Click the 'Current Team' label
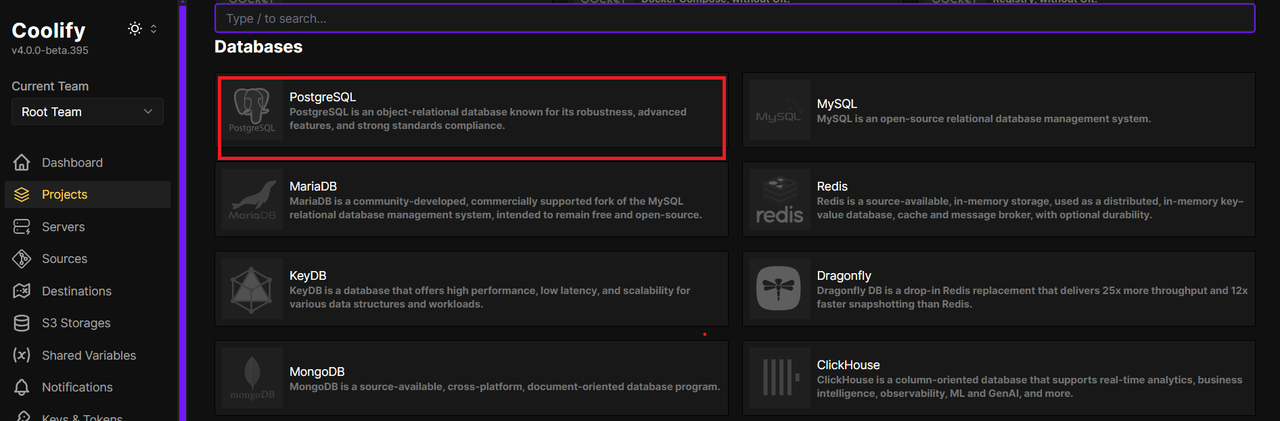The image size is (1280, 421). 50,86
